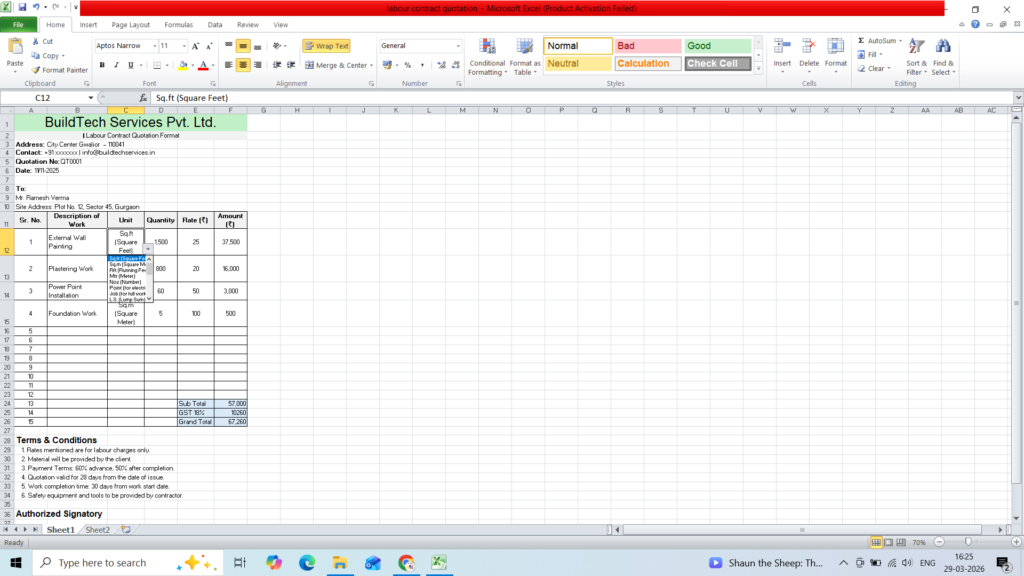Click the AutoSum sigma icon
Viewport: 1024px width, 576px height.
coord(861,40)
